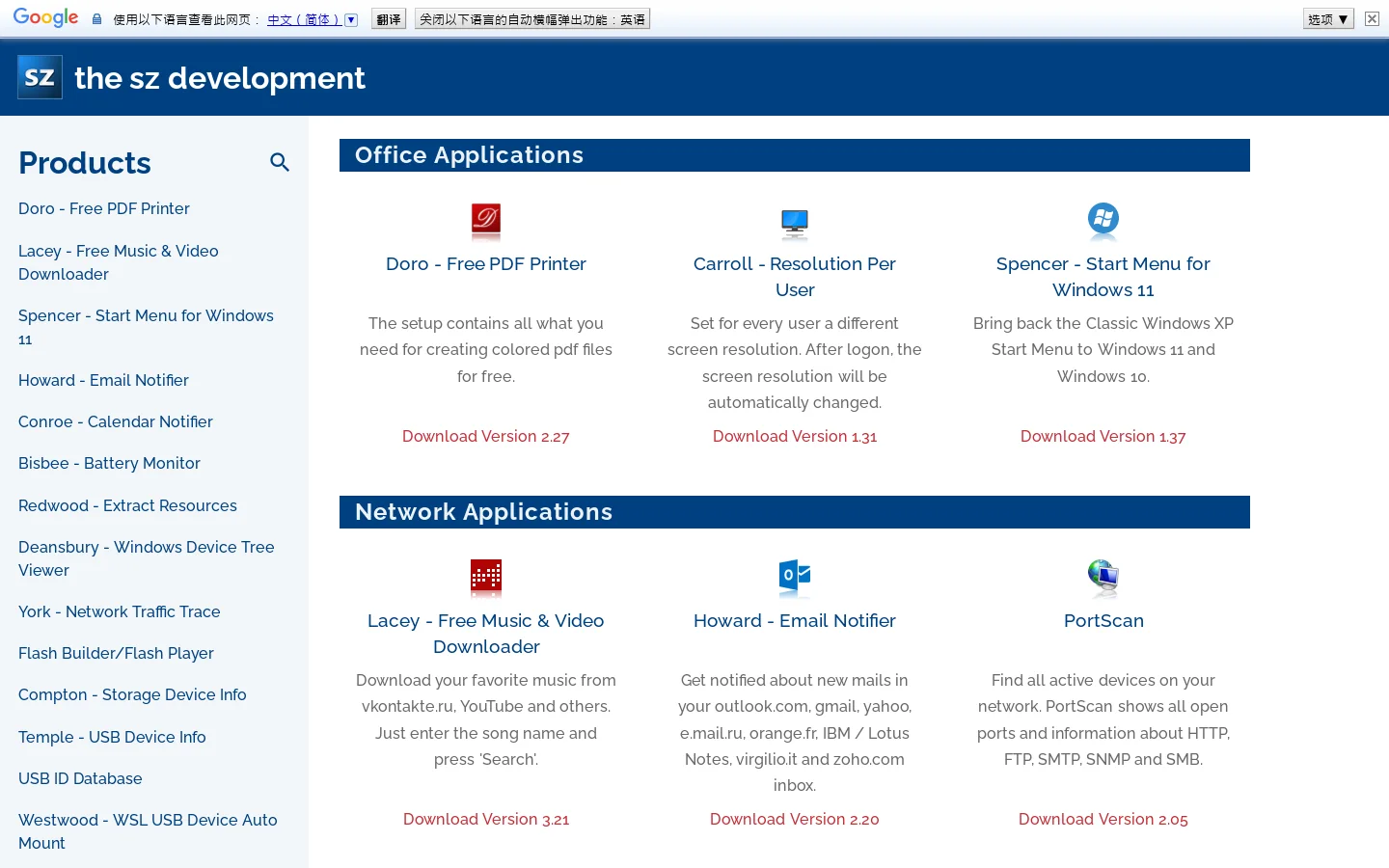Close the Google translate bar
This screenshot has height=868, width=1389.
click(1372, 19)
